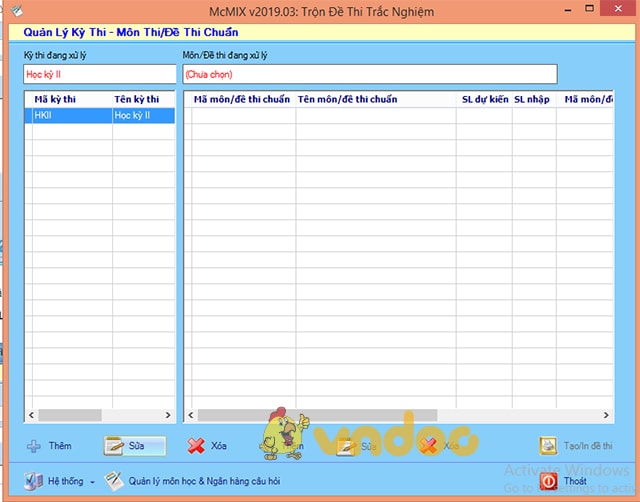The height and width of the screenshot is (502, 640).
Task: Click the Học kỳ II name cell
Action: click(x=143, y=116)
